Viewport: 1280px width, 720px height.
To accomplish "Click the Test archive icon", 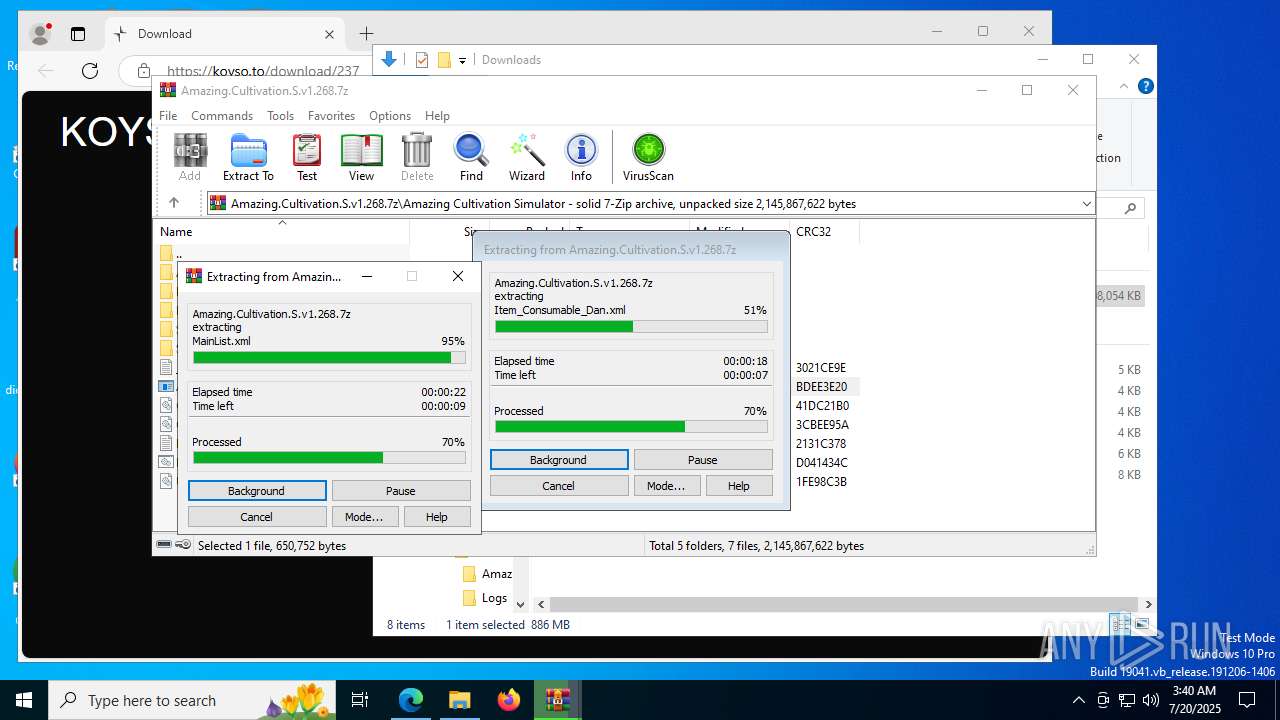I will click(x=307, y=157).
